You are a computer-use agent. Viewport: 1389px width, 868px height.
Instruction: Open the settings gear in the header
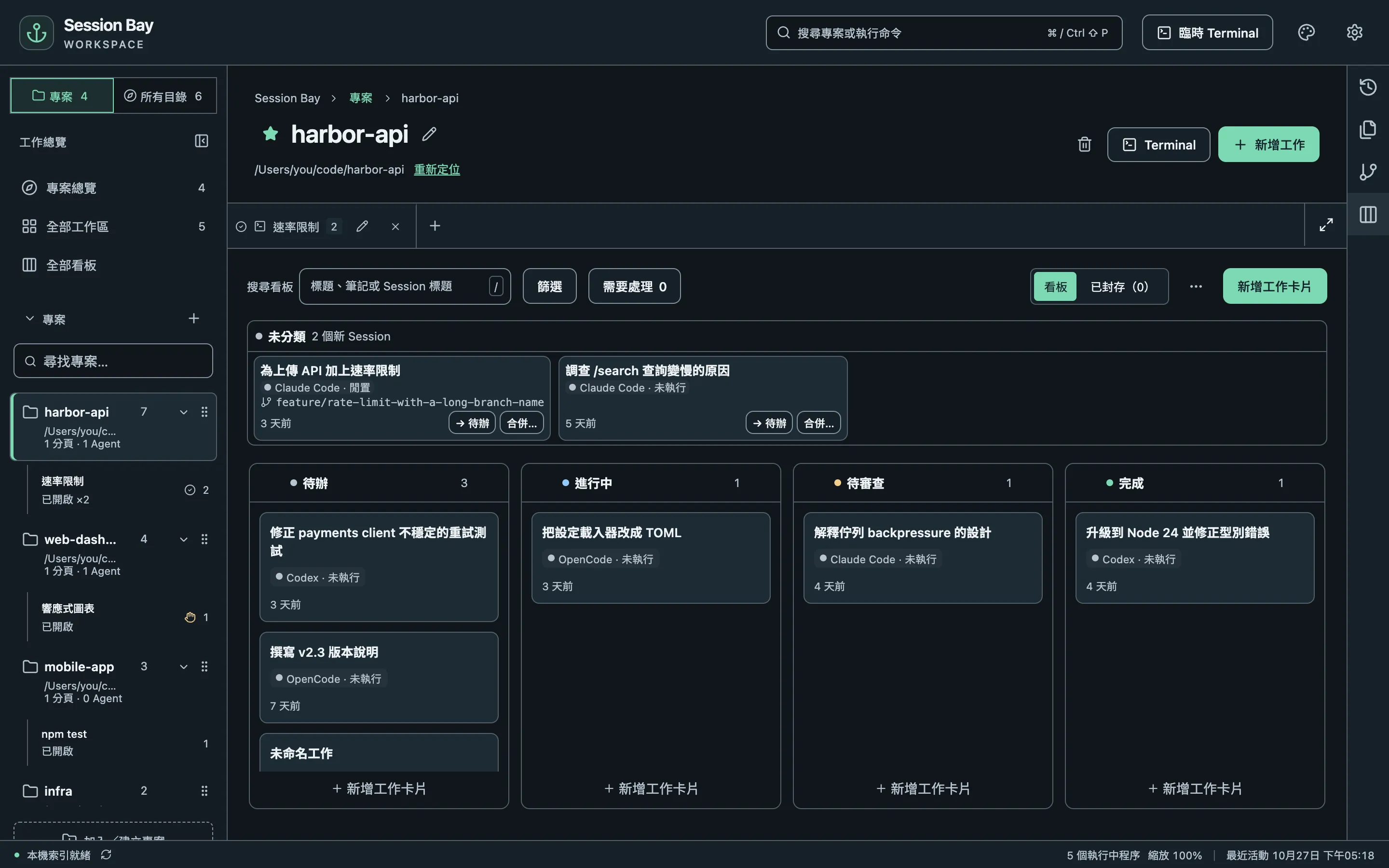click(x=1354, y=33)
